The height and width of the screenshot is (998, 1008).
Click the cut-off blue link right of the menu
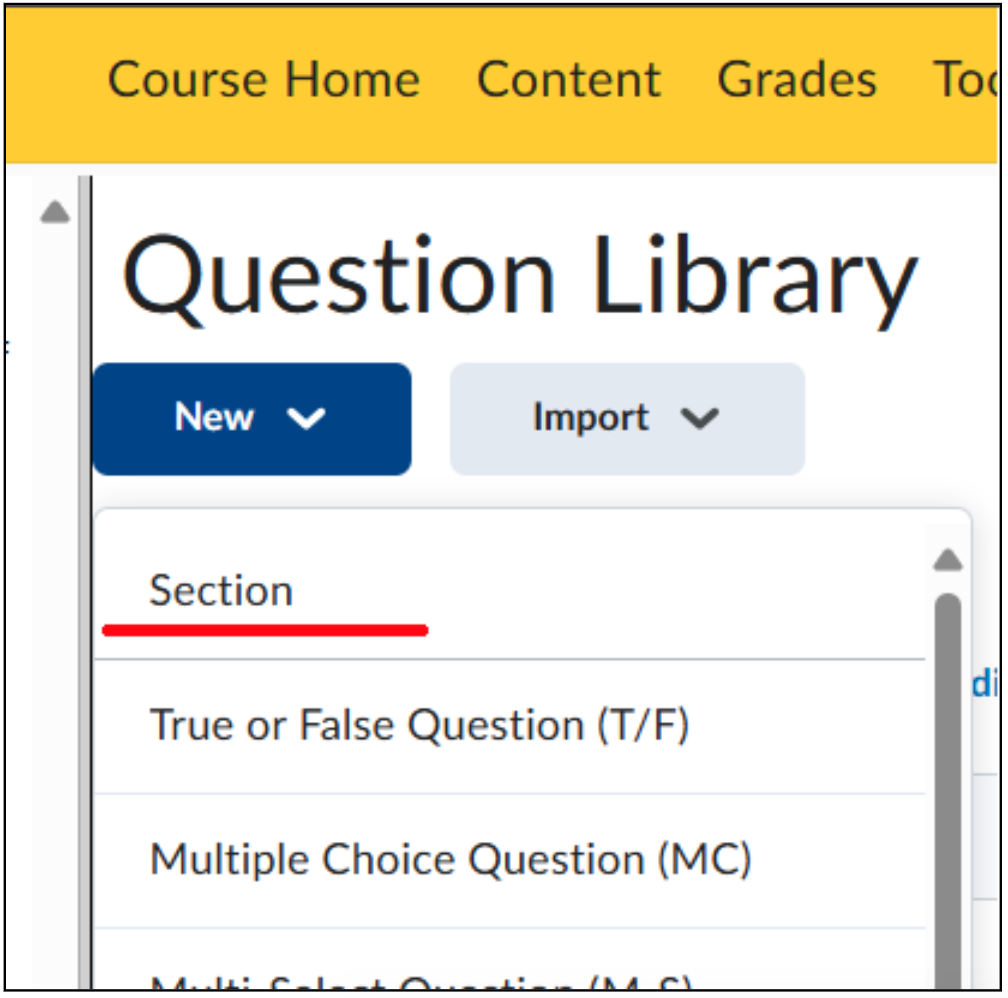click(984, 683)
